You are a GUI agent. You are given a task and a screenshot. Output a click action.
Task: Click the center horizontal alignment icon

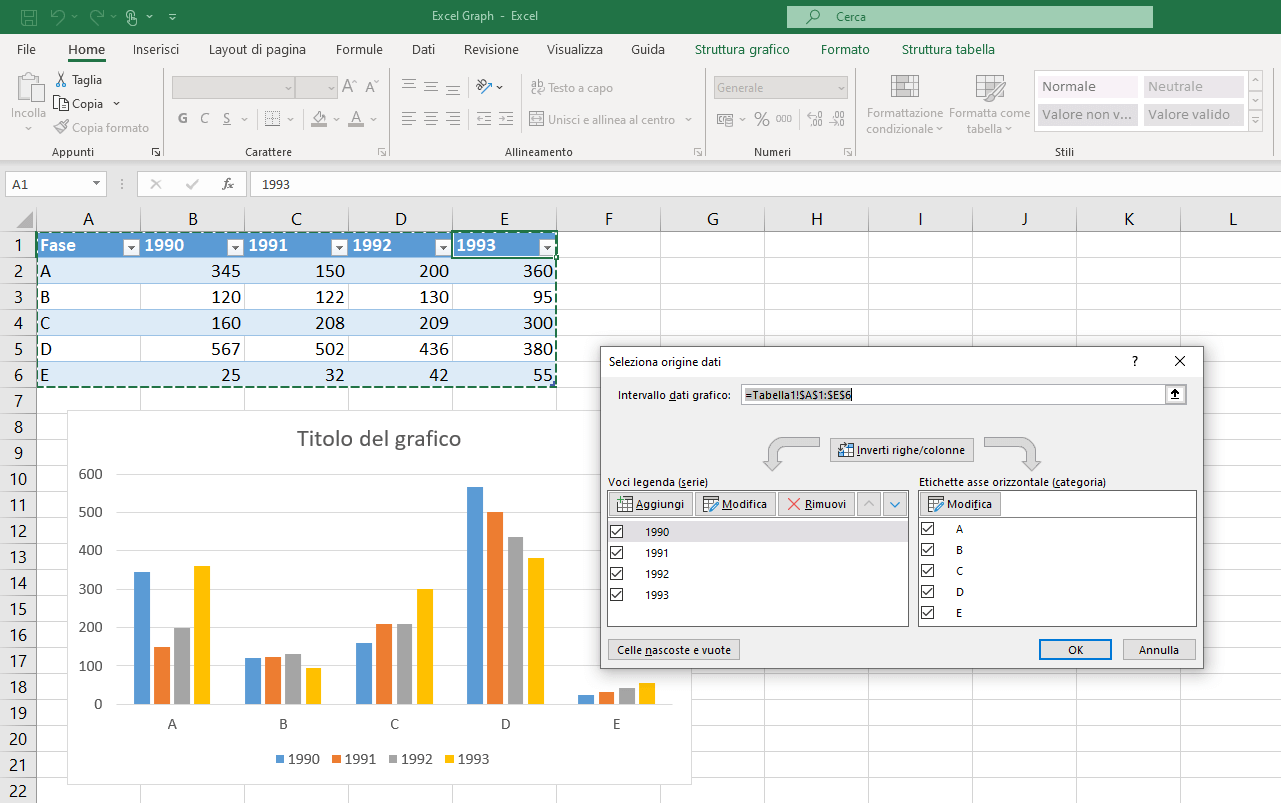pos(431,119)
